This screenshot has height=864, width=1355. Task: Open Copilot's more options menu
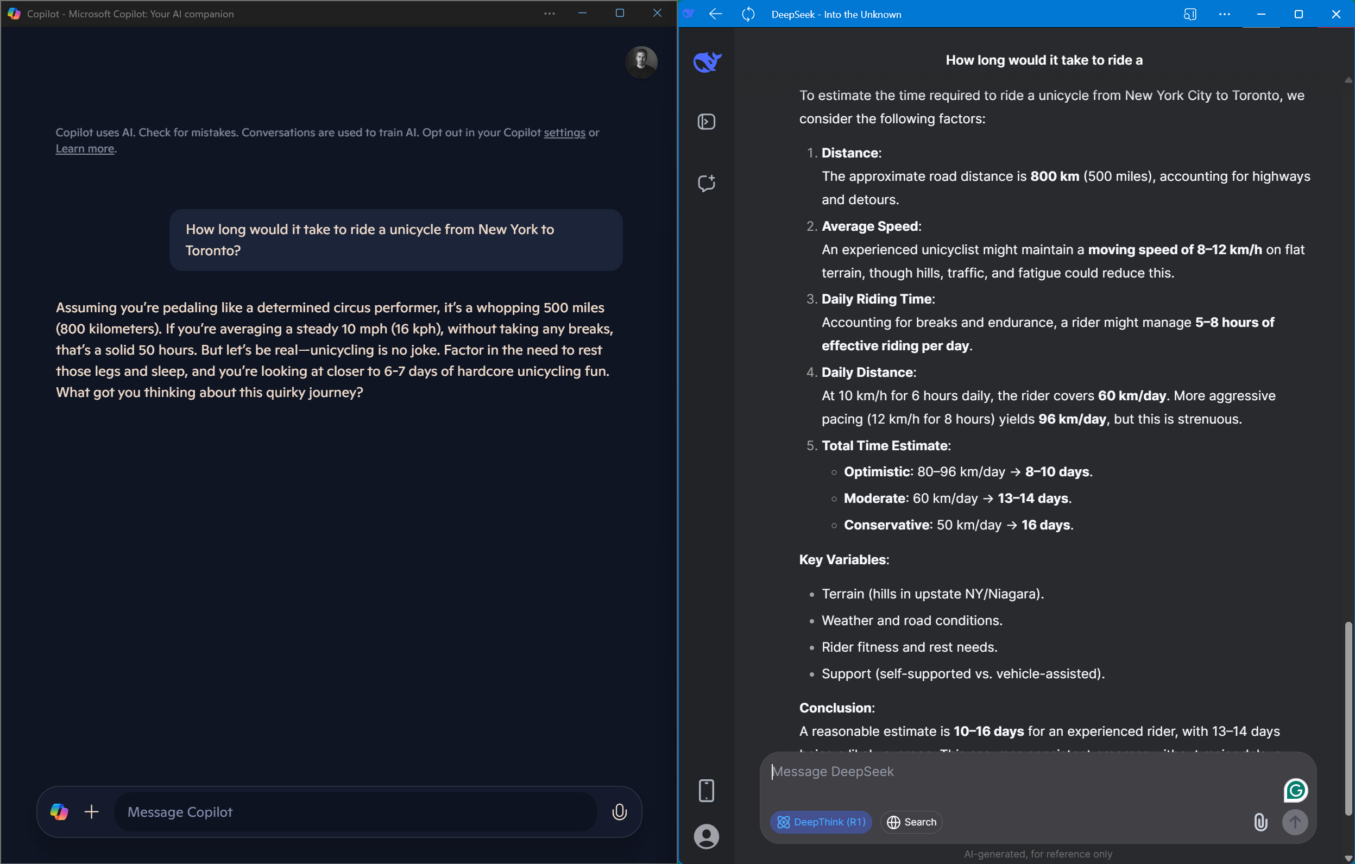pyautogui.click(x=549, y=13)
